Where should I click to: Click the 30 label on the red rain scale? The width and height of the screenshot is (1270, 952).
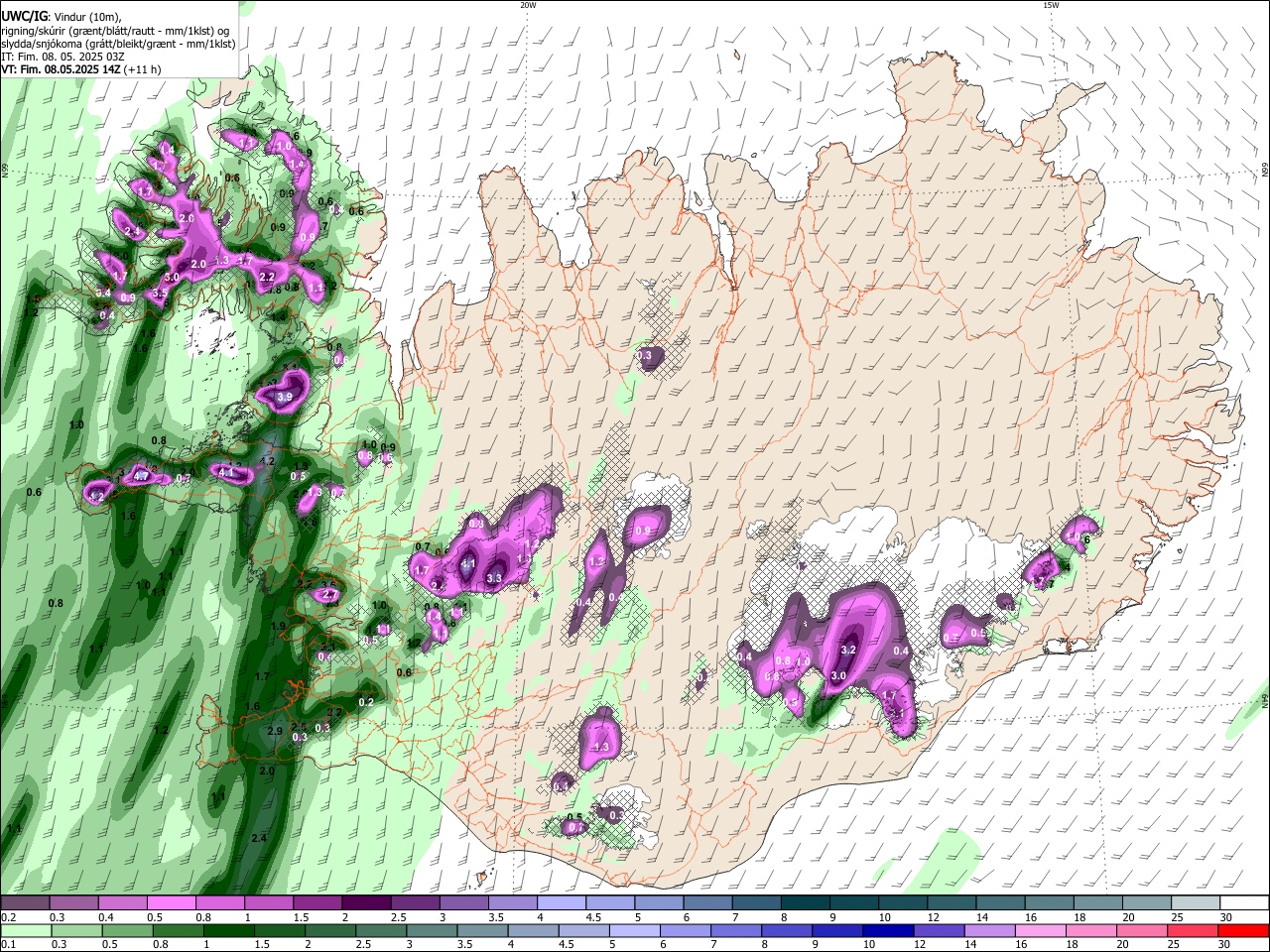1226,945
